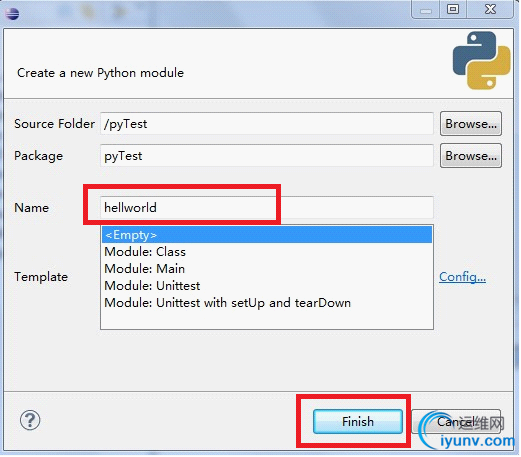Select the <Empty> template
Viewport: 521px width, 457px height.
point(267,235)
